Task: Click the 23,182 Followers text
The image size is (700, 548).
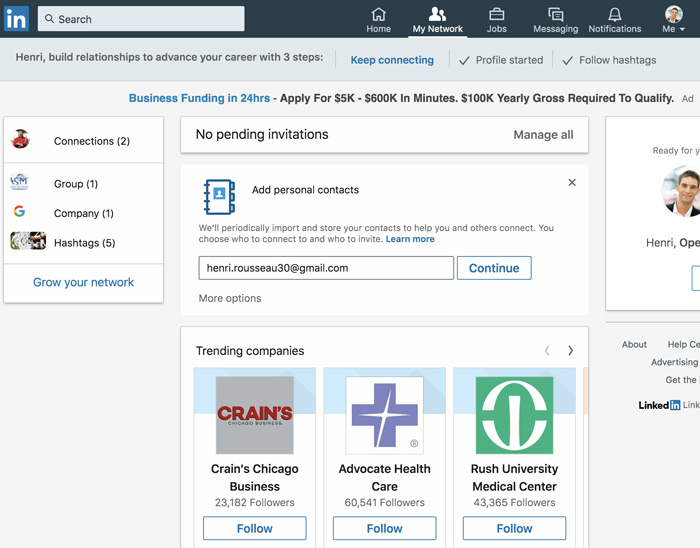Action: pos(255,502)
